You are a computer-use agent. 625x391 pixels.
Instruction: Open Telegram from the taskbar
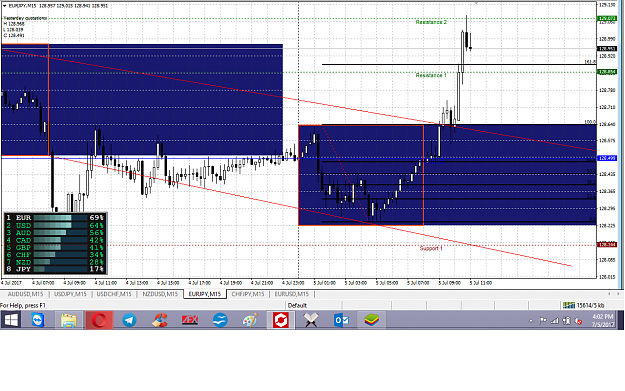click(129, 320)
